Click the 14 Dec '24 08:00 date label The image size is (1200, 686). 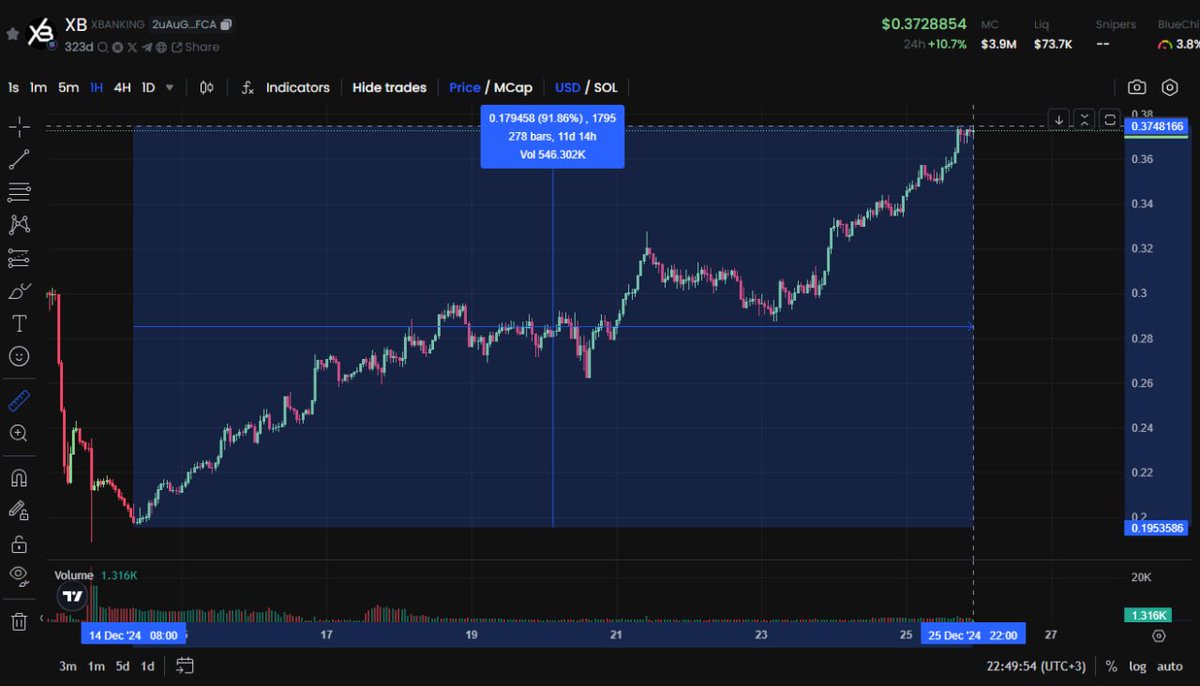134,635
